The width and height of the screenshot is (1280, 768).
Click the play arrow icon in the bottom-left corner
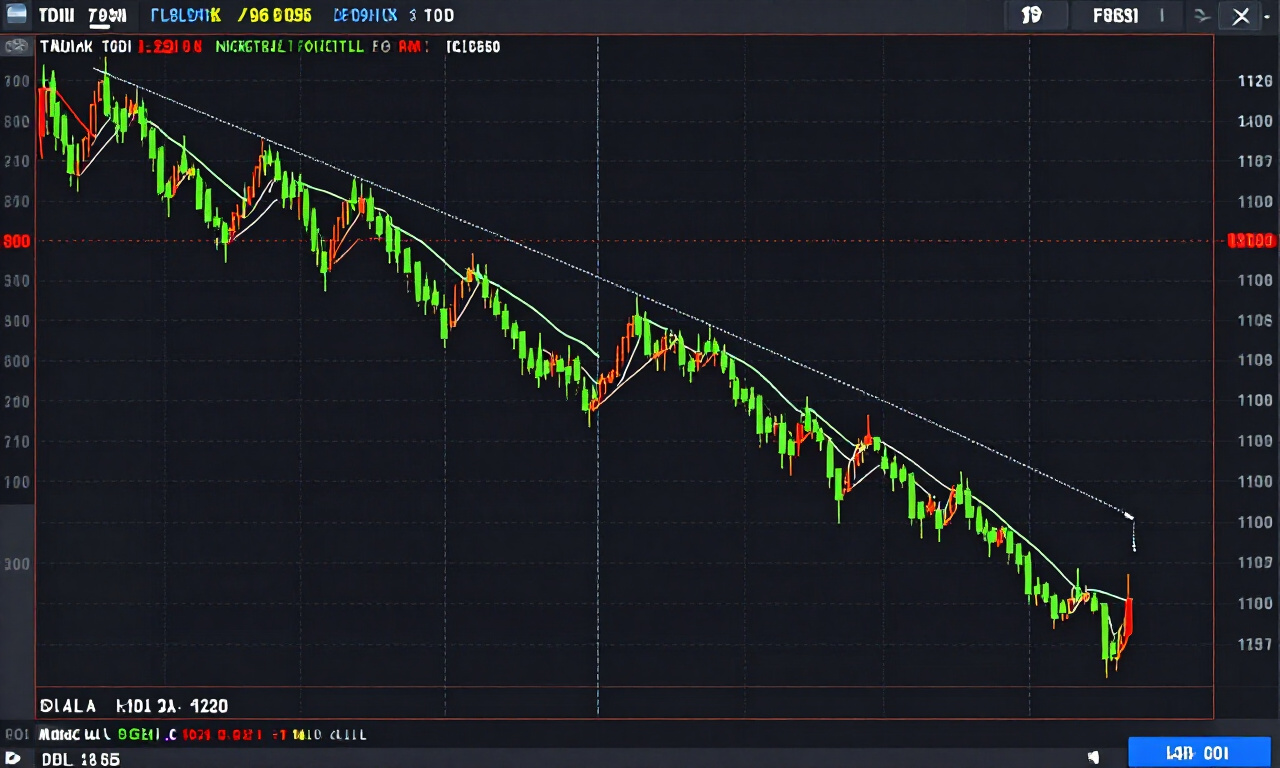(14, 759)
